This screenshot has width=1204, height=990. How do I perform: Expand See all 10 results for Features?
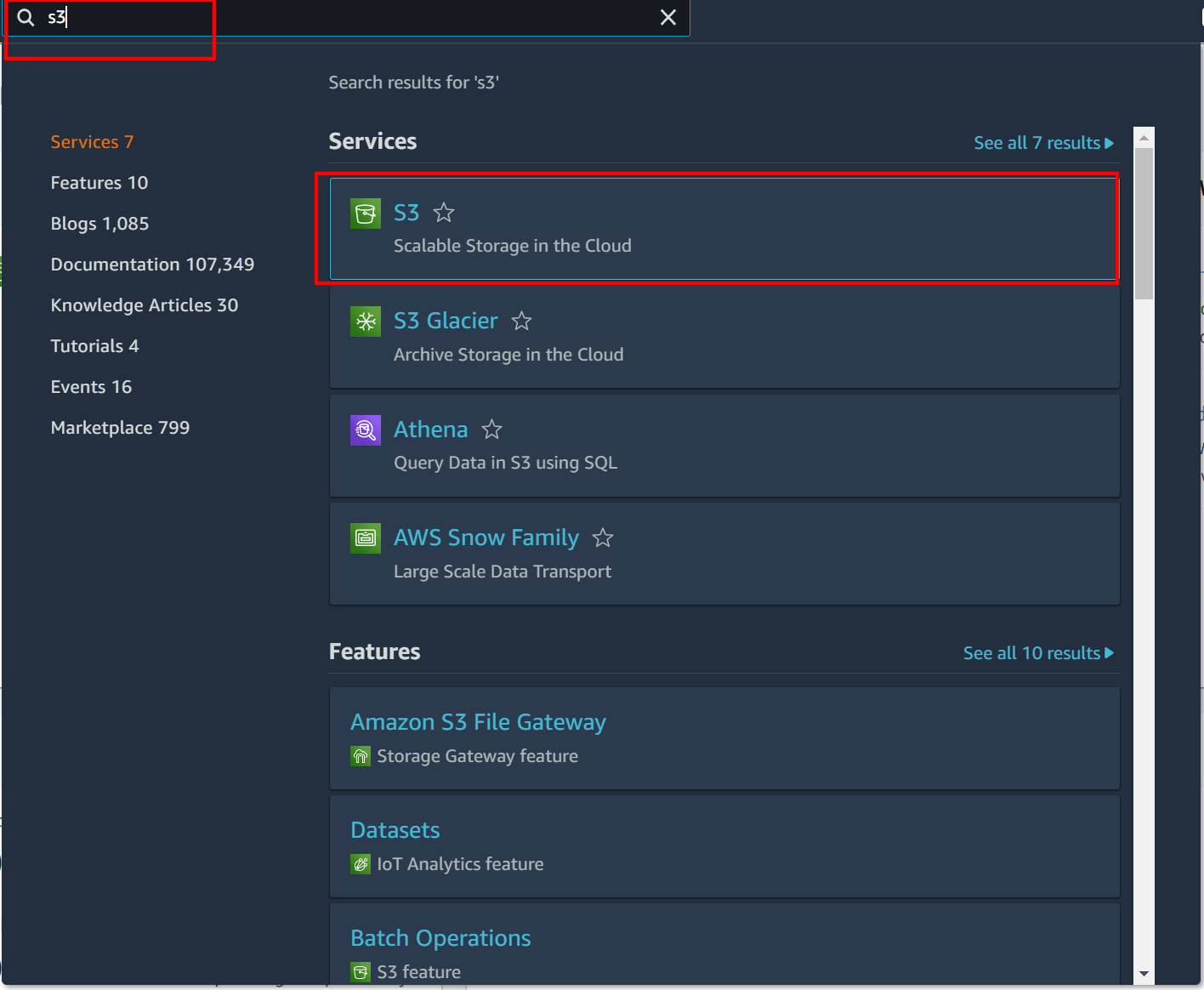1037,653
